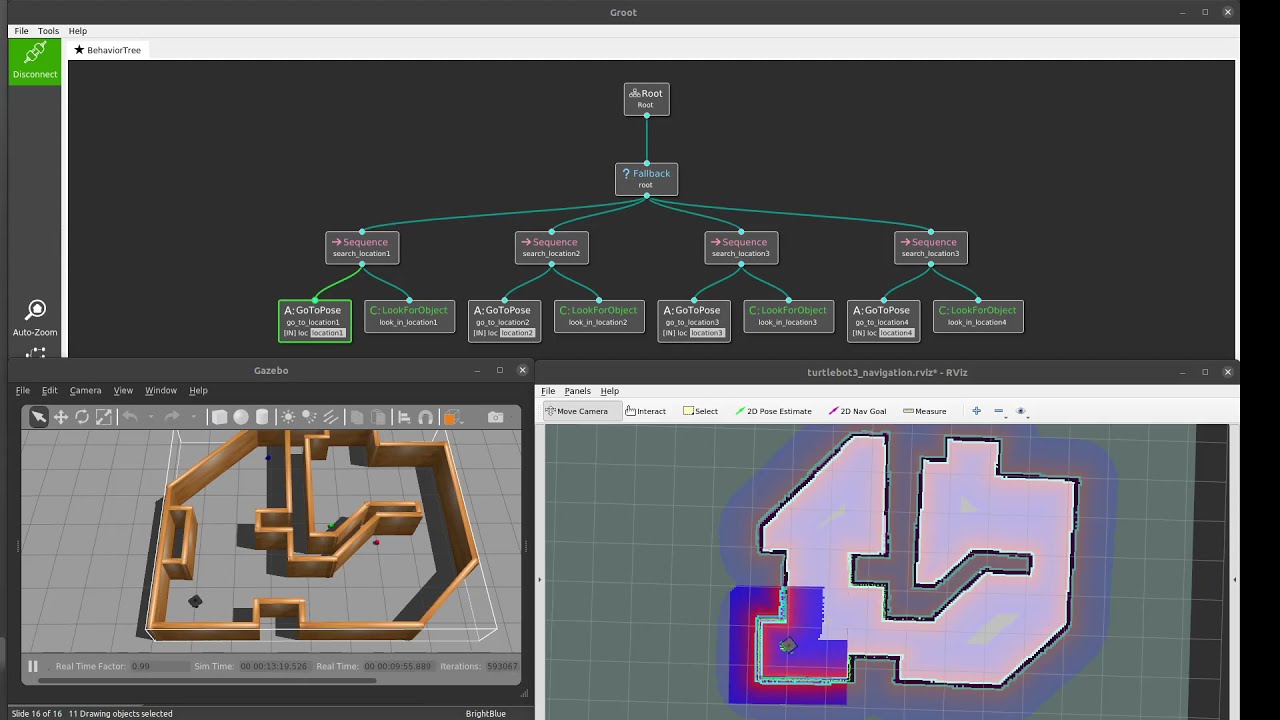Image resolution: width=1280 pixels, height=720 pixels.
Task: Click the Gazebo redo arrow
Action: click(x=172, y=417)
